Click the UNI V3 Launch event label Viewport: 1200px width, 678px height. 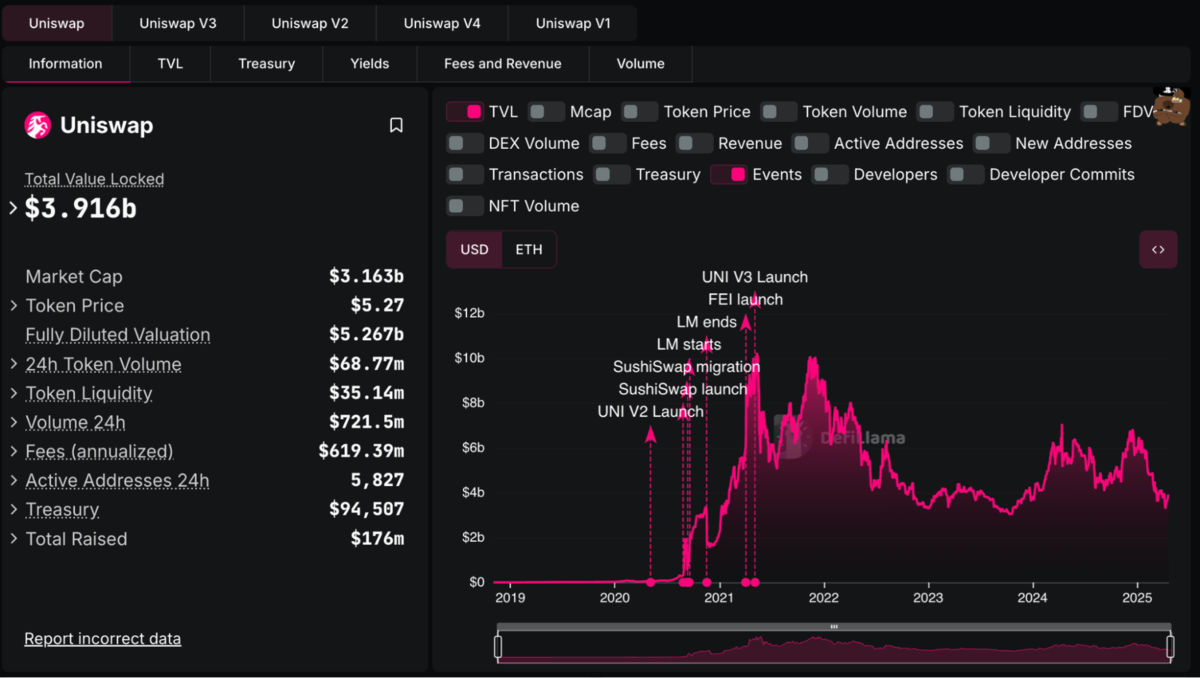pyautogui.click(x=755, y=277)
